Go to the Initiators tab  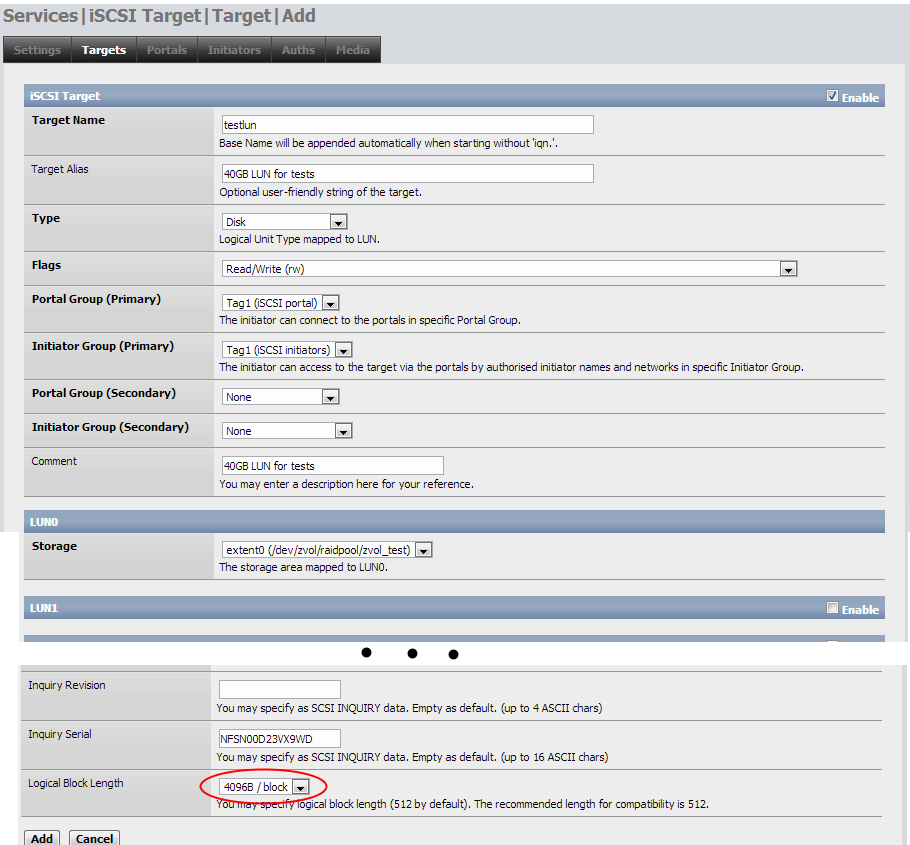click(x=234, y=50)
